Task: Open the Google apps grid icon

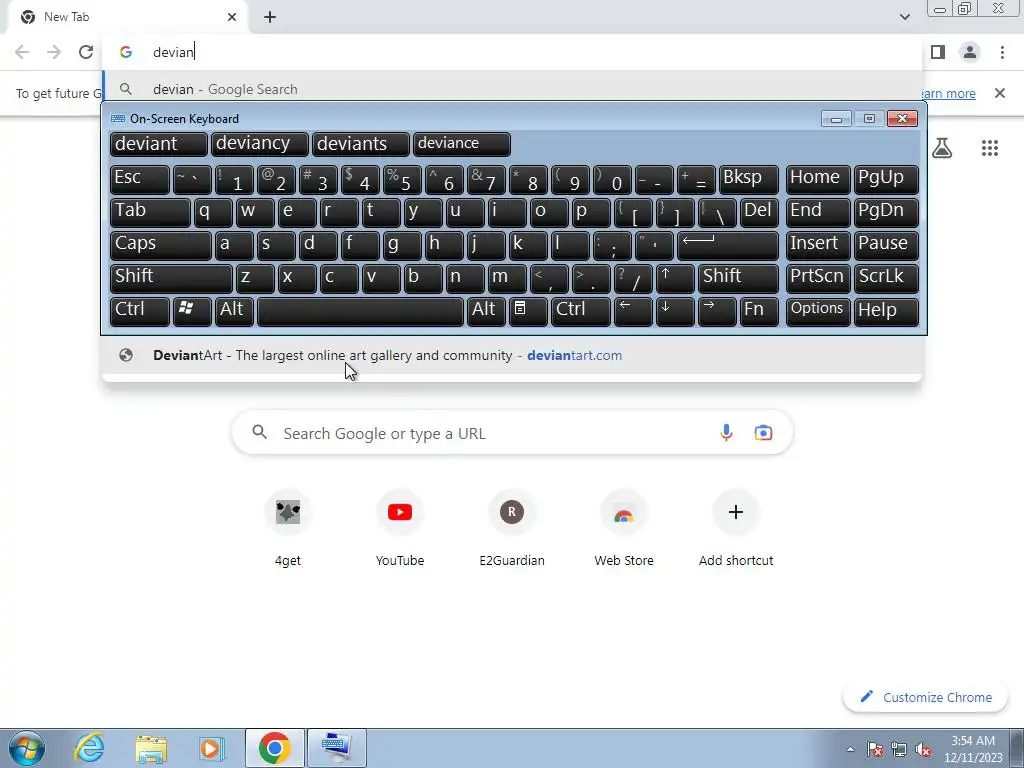Action: (990, 148)
